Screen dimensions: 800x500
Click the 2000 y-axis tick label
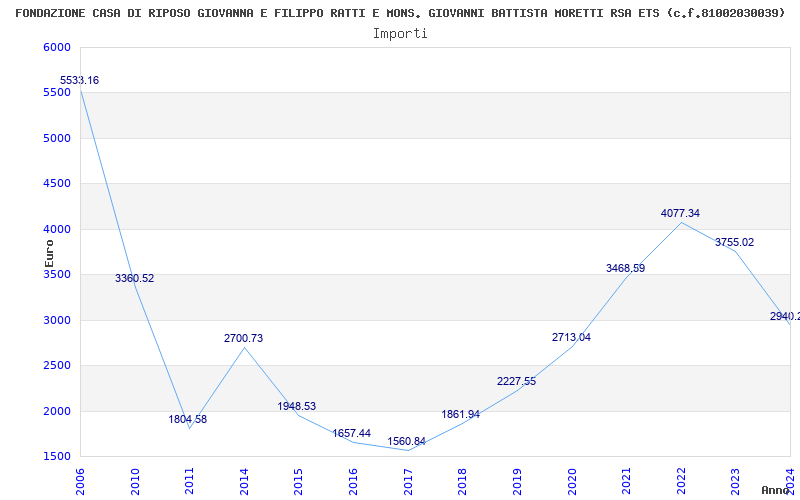pos(55,411)
